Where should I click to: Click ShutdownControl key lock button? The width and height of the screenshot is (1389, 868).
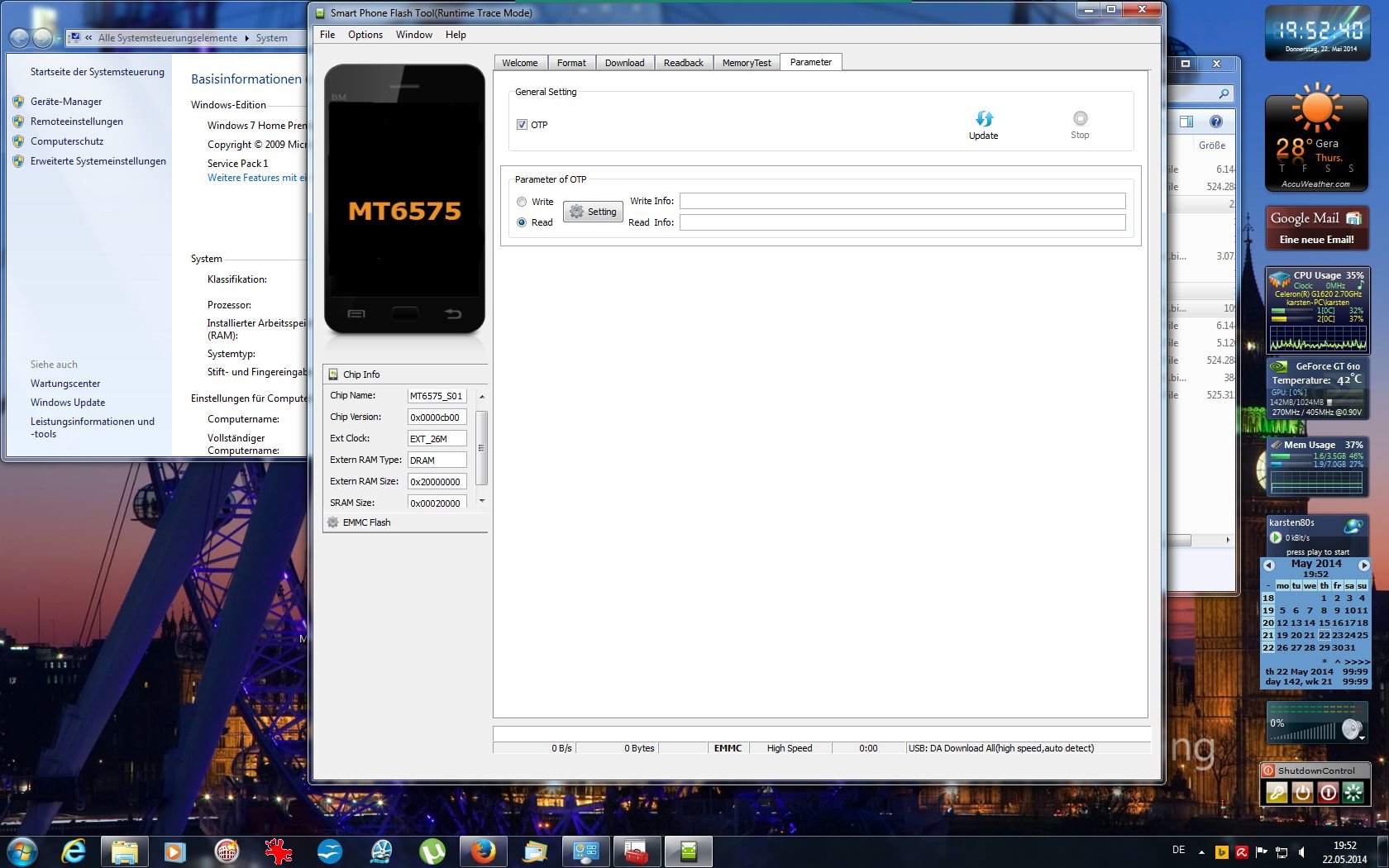tap(1277, 793)
